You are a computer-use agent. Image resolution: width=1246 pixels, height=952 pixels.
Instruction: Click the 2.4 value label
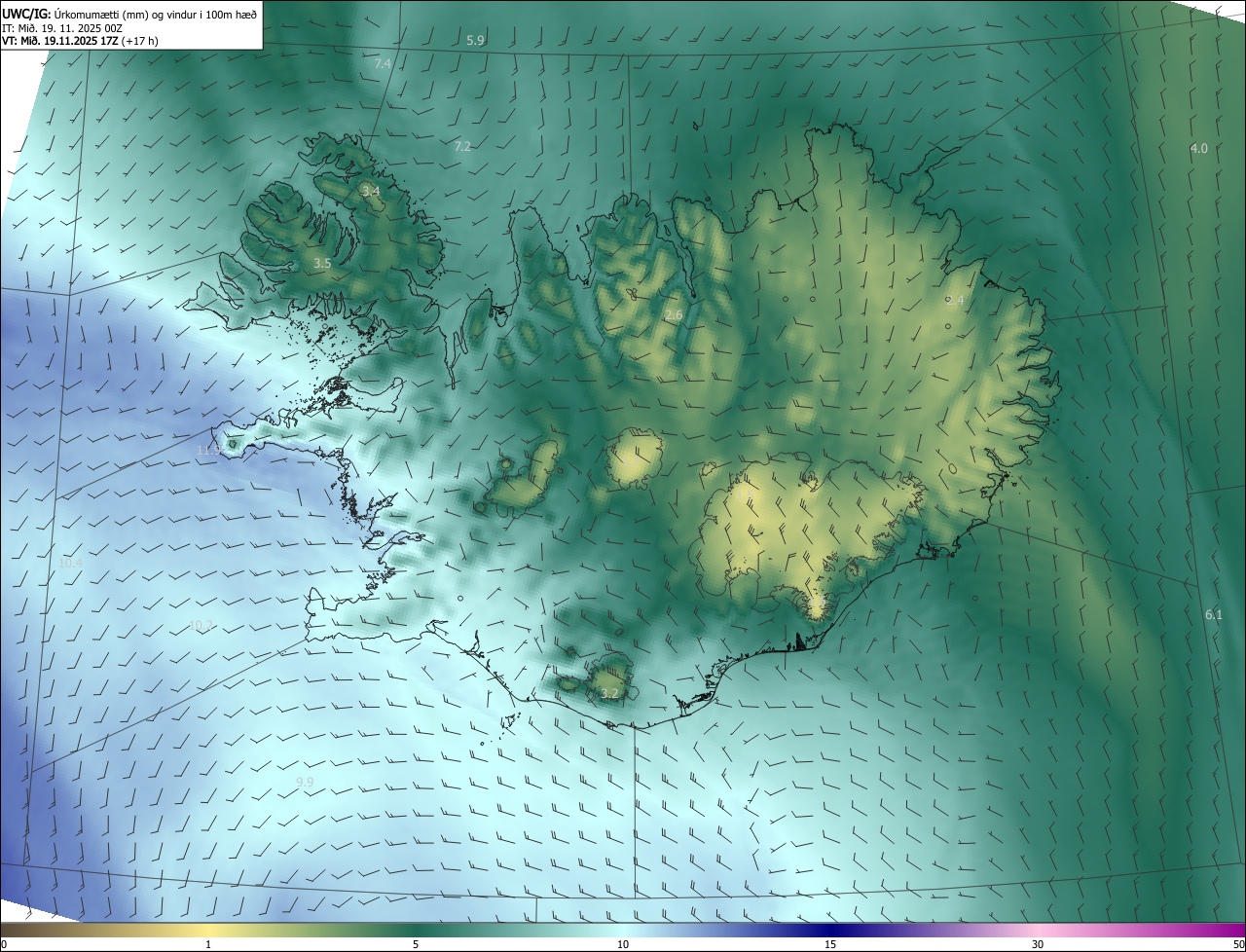tap(955, 301)
